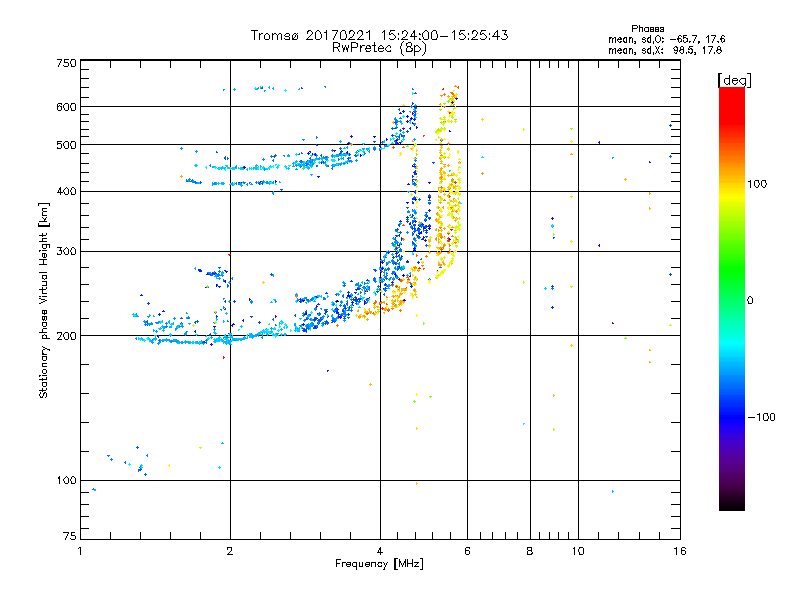
Task: Click the y-axis '300' tick label
Action: [x=66, y=252]
